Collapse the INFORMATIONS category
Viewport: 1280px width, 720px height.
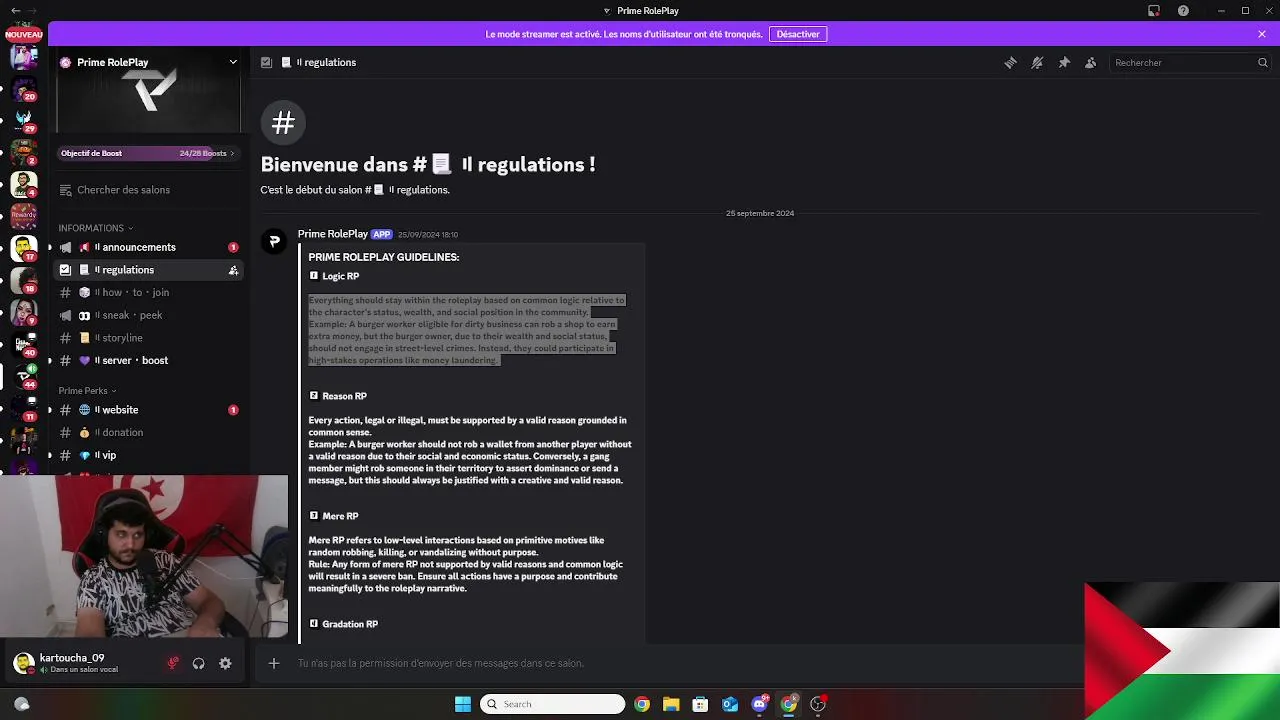[96, 228]
